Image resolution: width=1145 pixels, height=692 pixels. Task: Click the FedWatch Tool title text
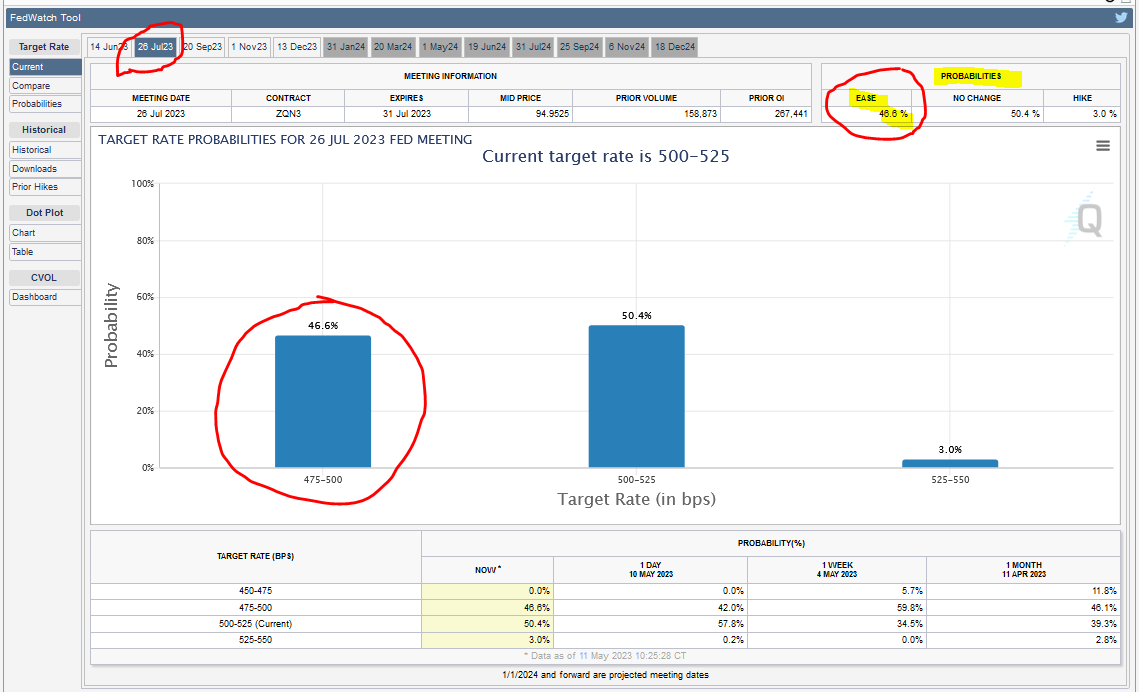[45, 18]
